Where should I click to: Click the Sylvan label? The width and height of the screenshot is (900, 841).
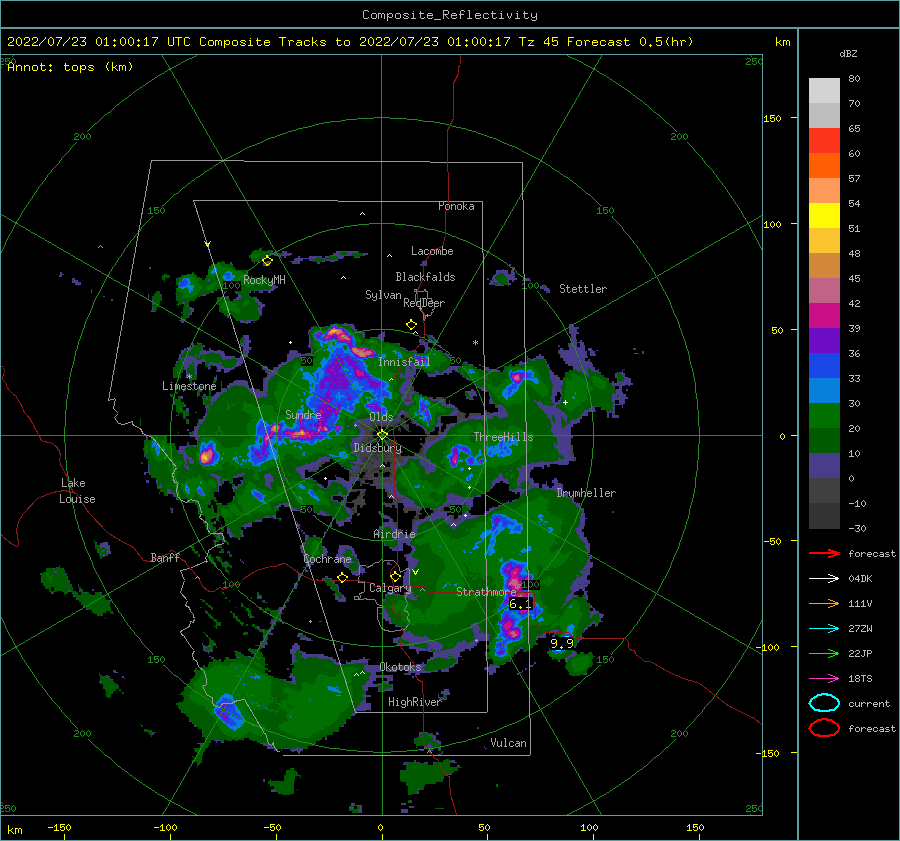click(x=383, y=295)
